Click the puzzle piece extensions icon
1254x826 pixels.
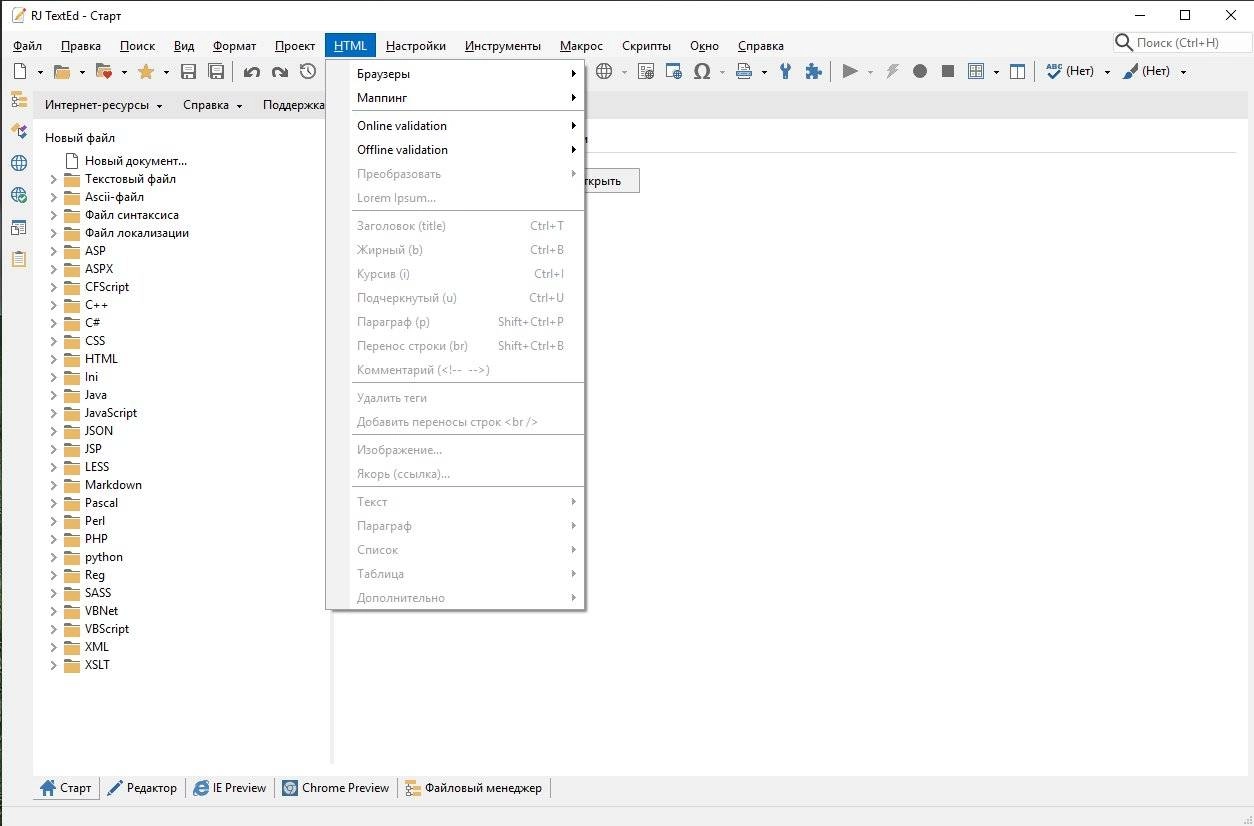814,71
